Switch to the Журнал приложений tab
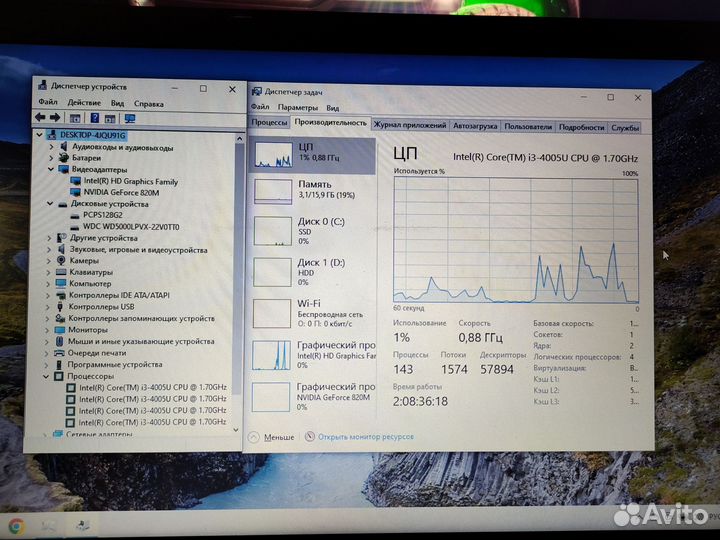This screenshot has height=540, width=720. click(x=410, y=125)
